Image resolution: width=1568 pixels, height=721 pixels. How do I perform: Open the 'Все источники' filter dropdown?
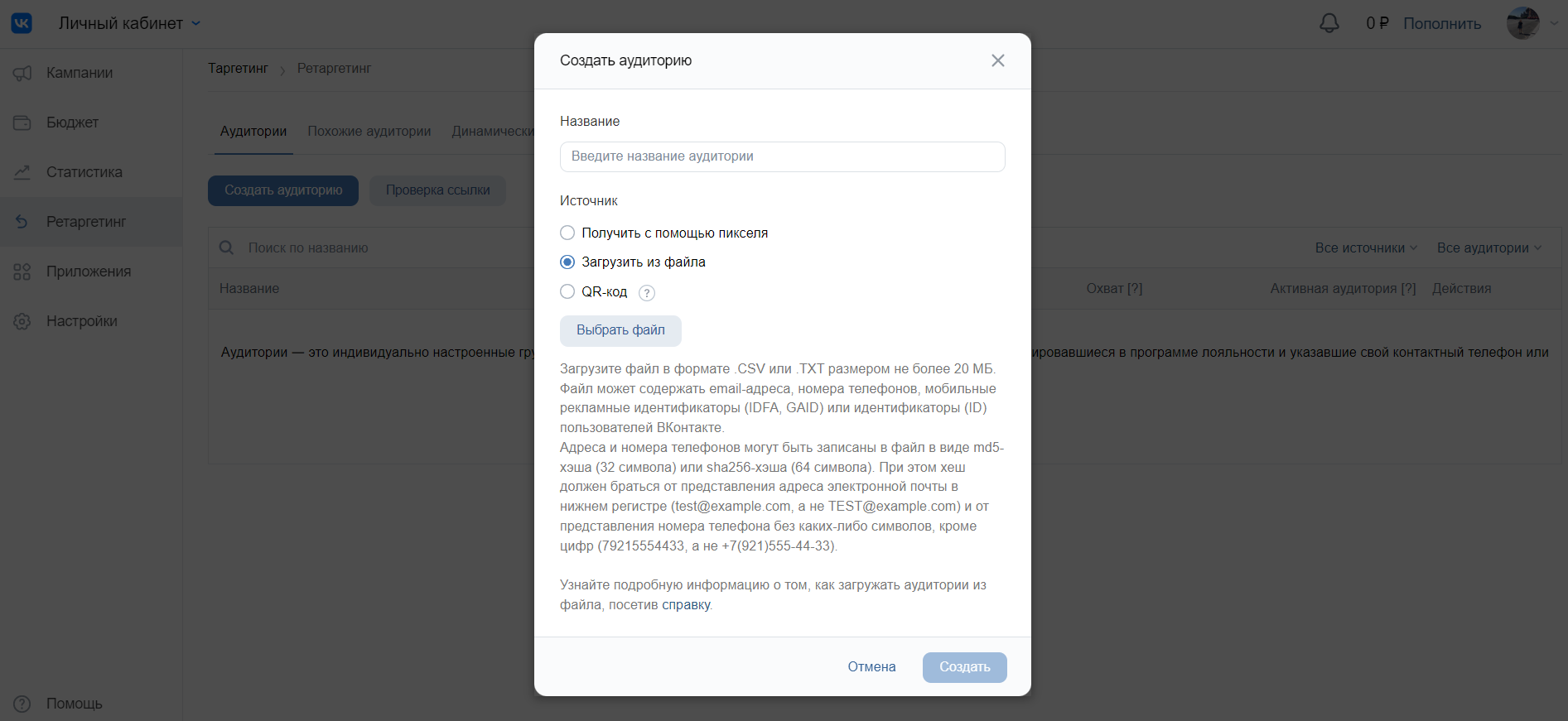point(1366,248)
